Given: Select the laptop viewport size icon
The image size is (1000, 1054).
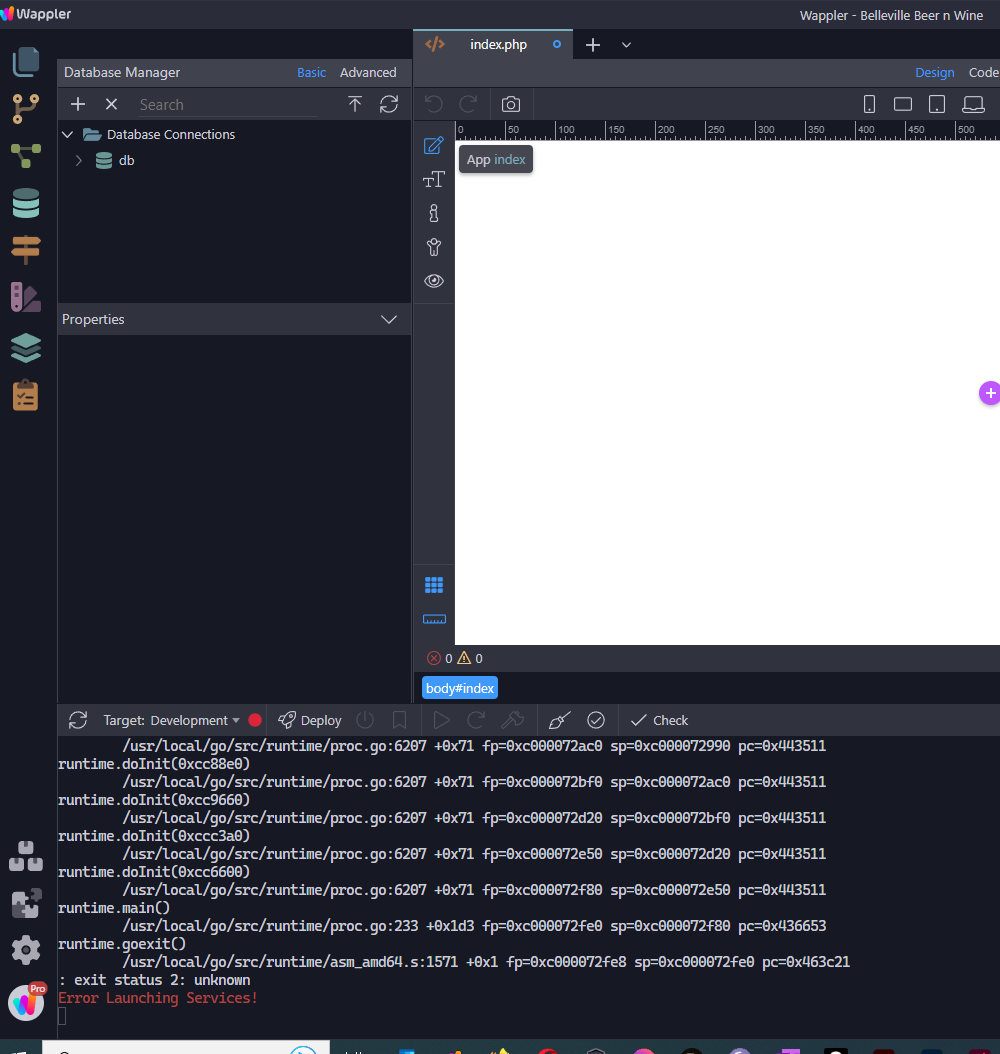Looking at the screenshot, I should [x=973, y=104].
